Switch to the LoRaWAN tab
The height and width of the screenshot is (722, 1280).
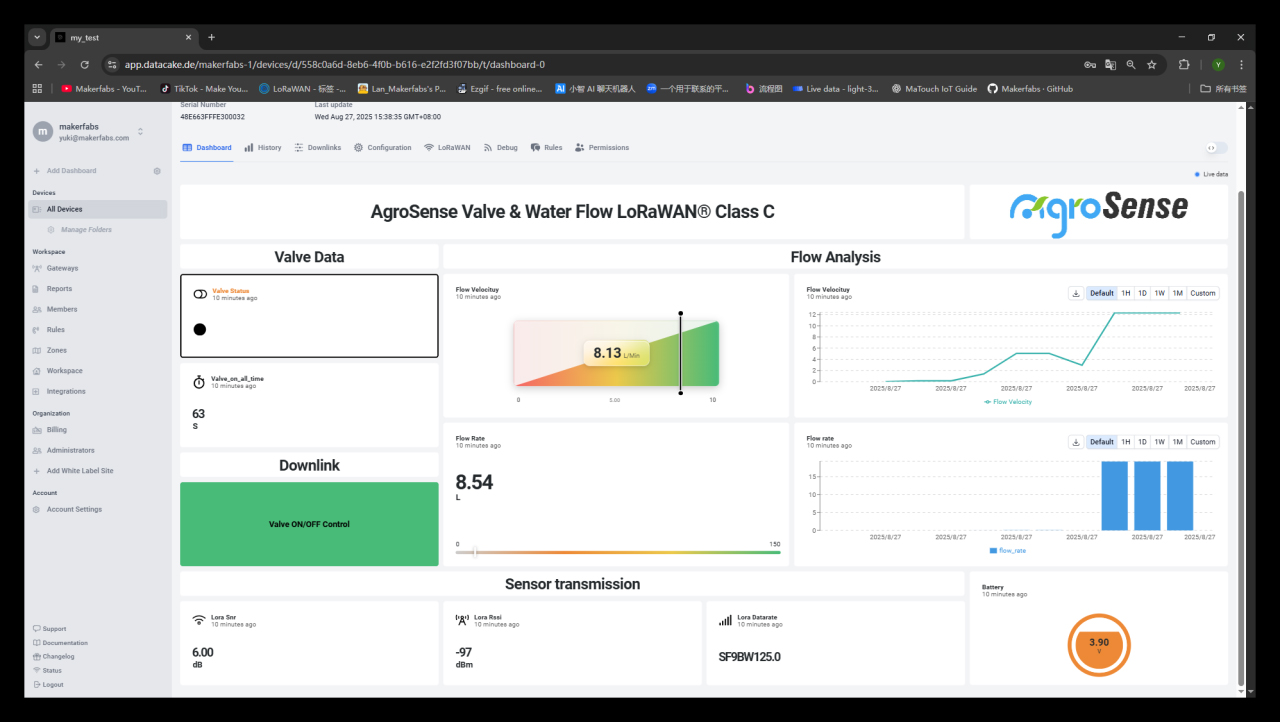click(447, 148)
